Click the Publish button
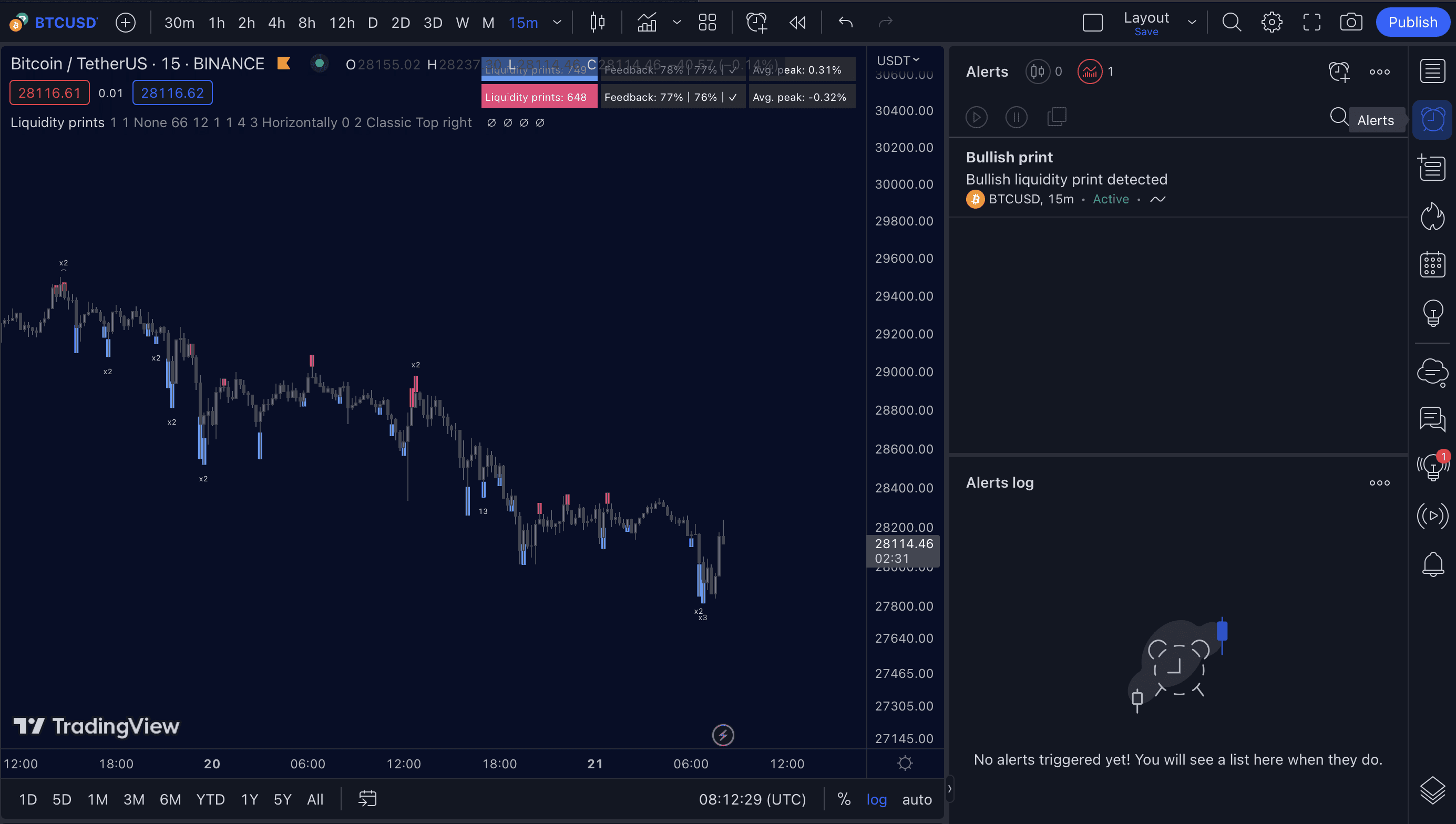The width and height of the screenshot is (1456, 824). [1412, 23]
